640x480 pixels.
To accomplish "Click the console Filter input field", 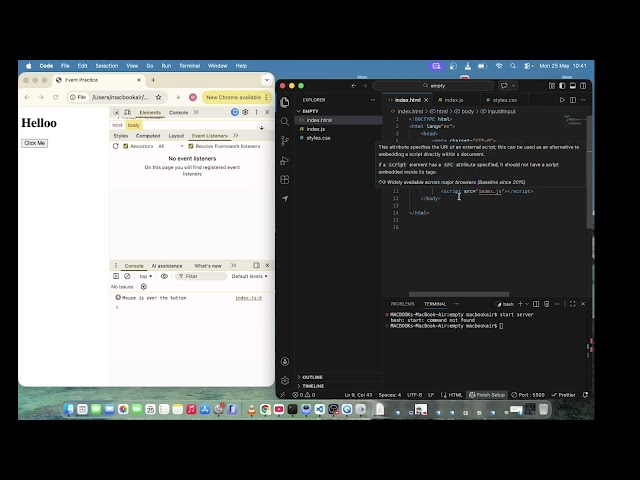I will tap(200, 276).
